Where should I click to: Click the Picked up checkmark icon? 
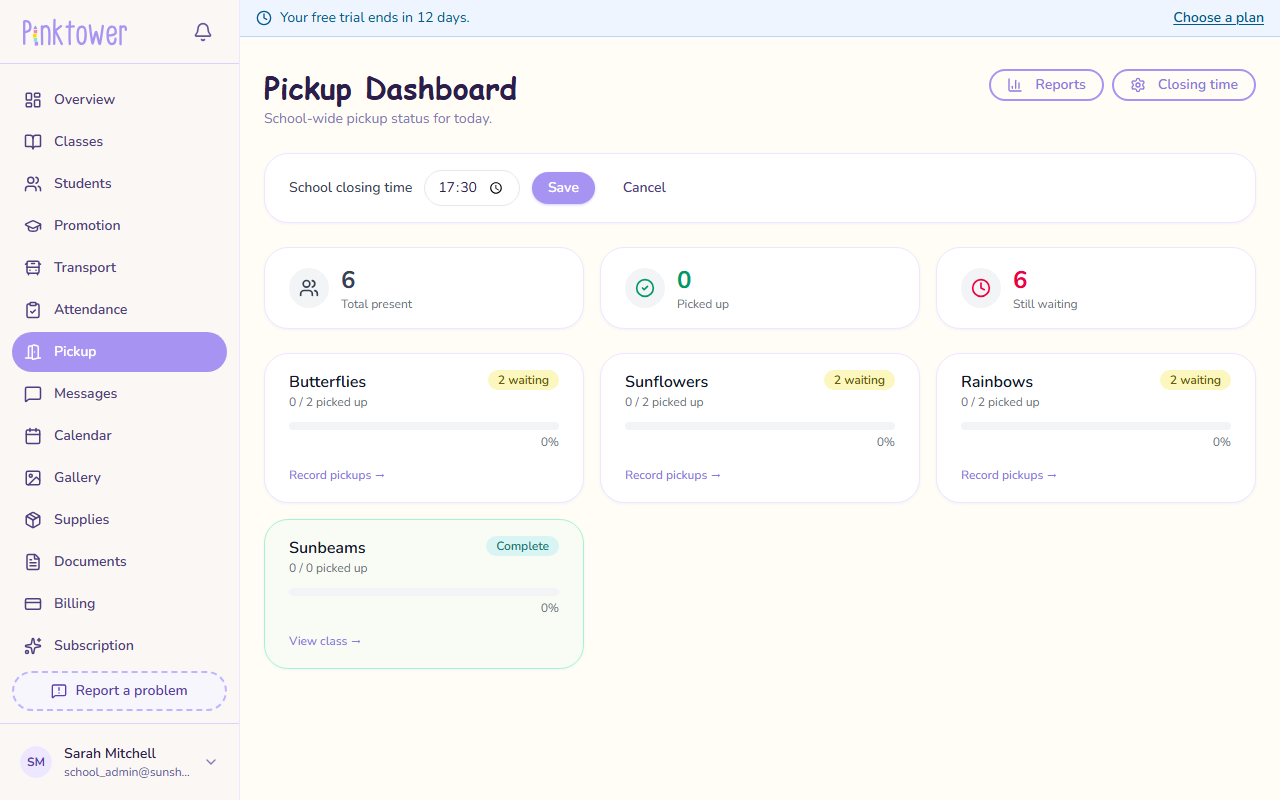click(645, 288)
